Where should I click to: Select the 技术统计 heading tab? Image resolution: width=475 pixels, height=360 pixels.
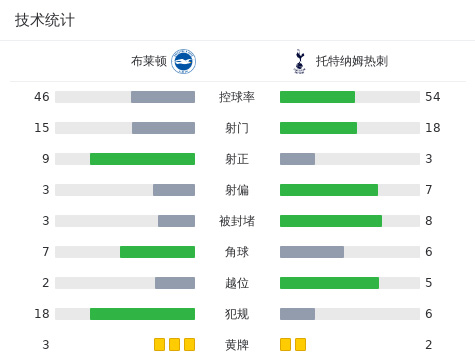click(44, 20)
